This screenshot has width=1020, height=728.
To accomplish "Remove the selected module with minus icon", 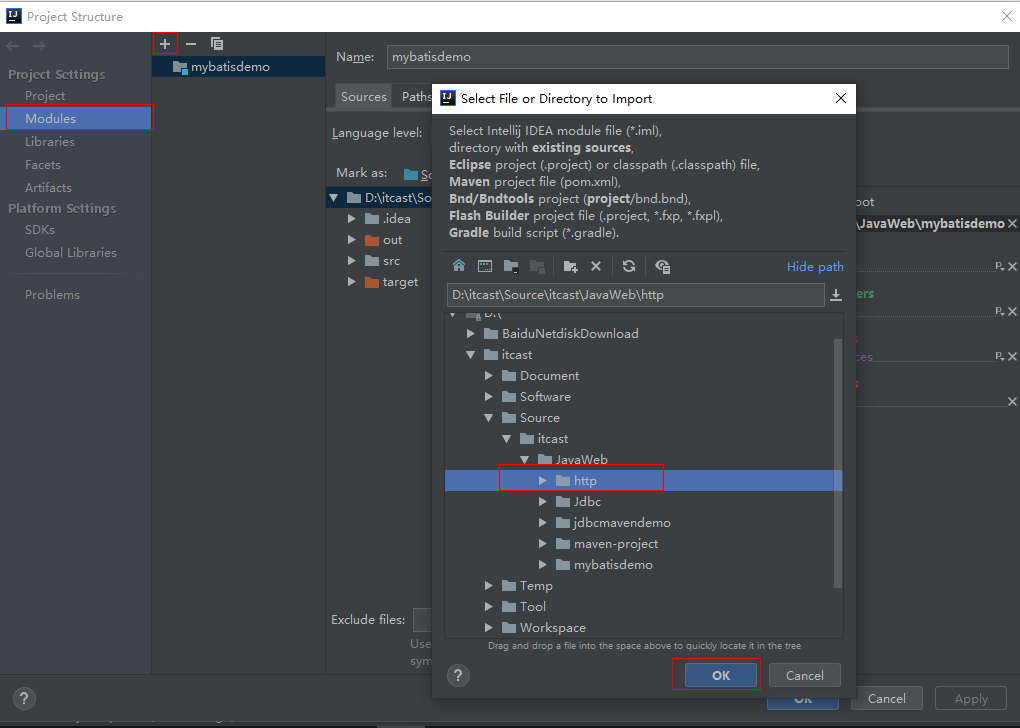I will pyautogui.click(x=191, y=44).
